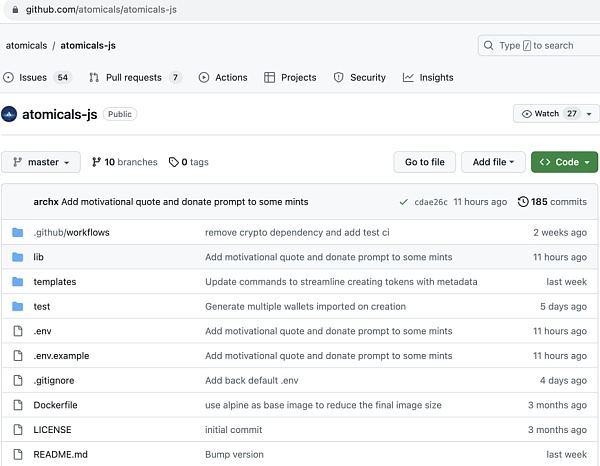Click the atomicals-js repository avatar icon
The image size is (600, 466).
click(x=10, y=114)
